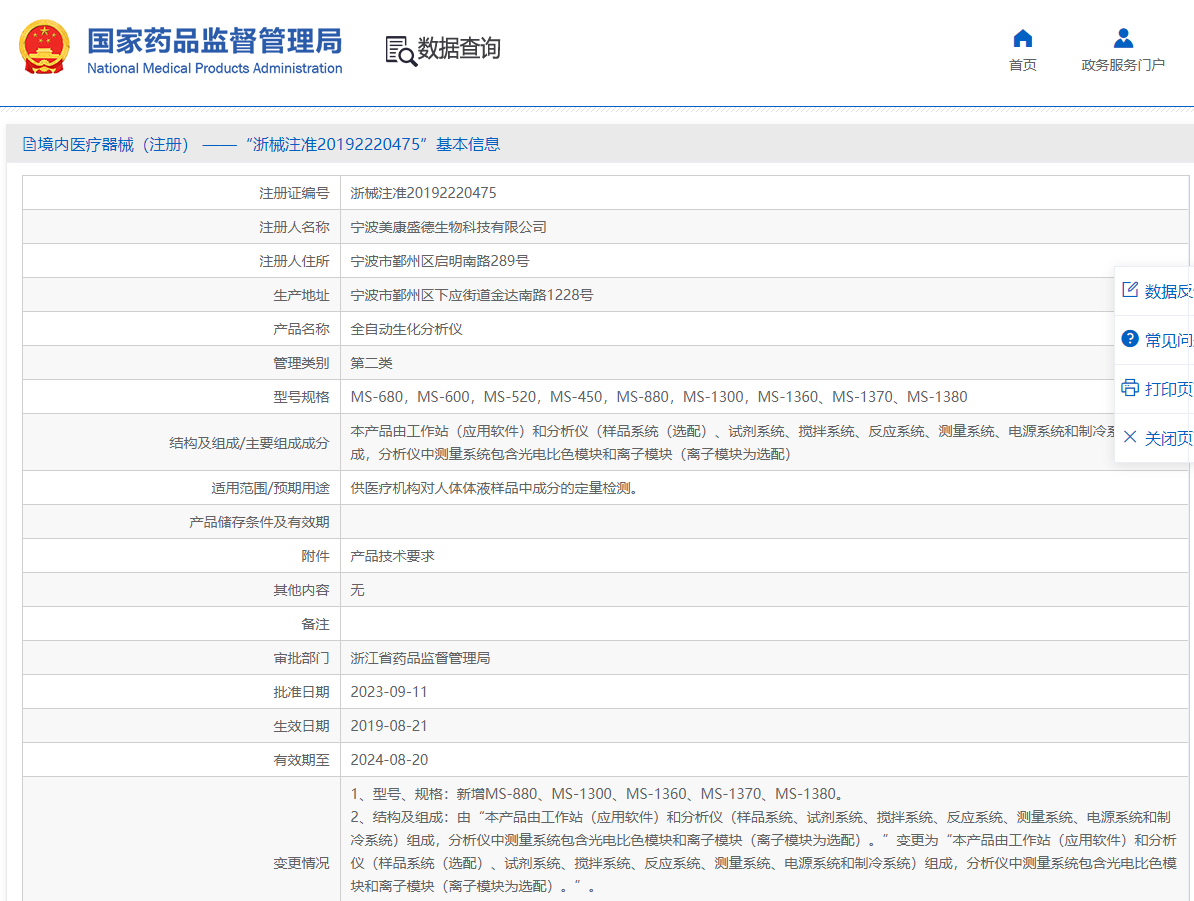The image size is (1194, 901).
Task: Click the 附件 row label
Action: [315, 557]
